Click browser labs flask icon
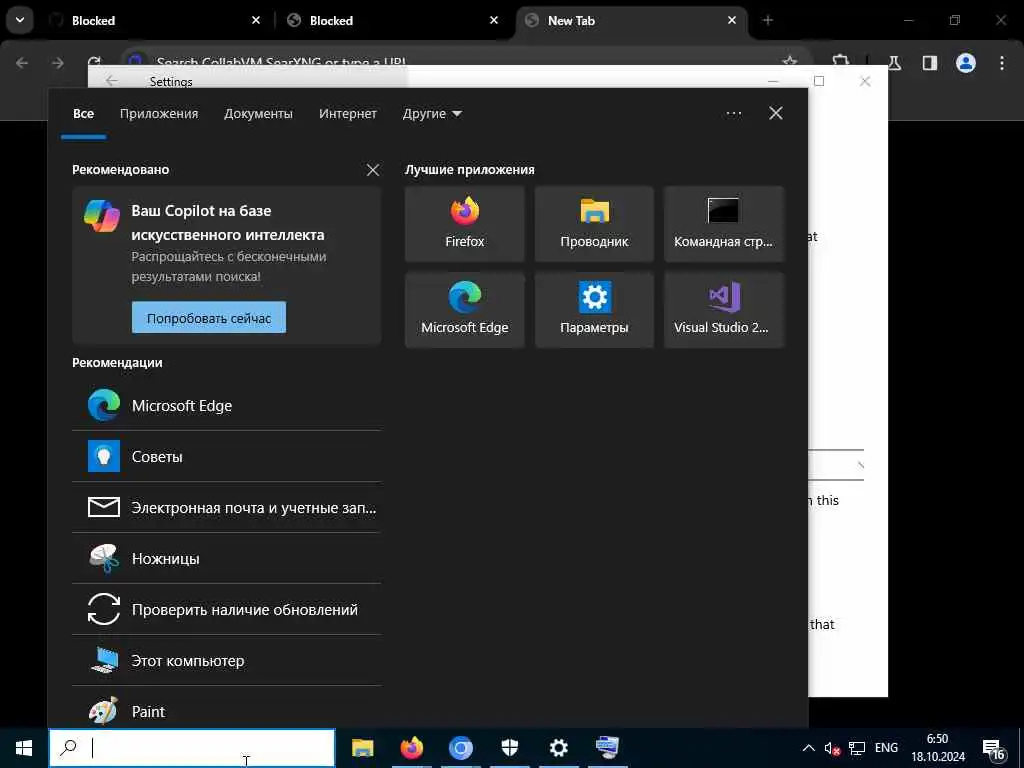The height and width of the screenshot is (768, 1024). pos(894,63)
